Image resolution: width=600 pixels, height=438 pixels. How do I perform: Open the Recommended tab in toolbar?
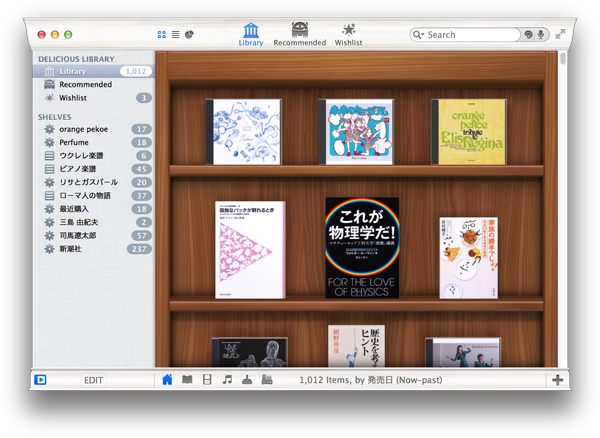click(299, 34)
